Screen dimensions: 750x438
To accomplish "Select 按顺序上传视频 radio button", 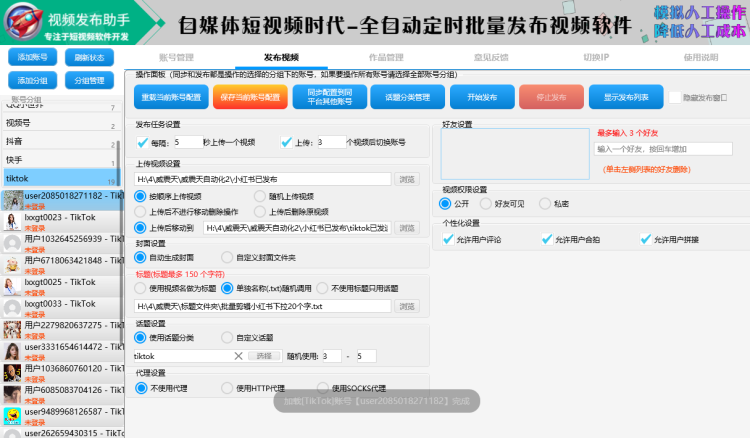I will 140,197.
